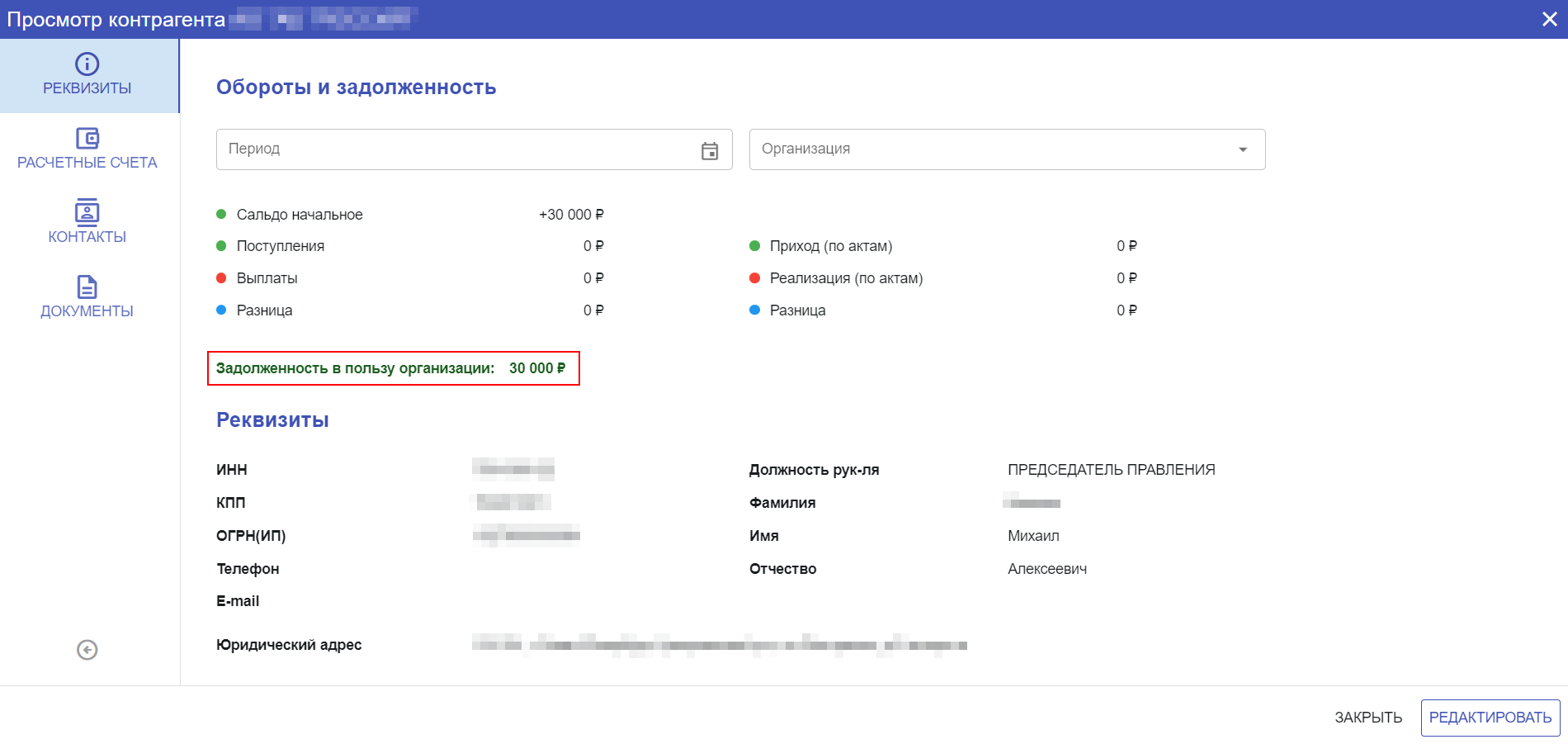The height and width of the screenshot is (744, 1568).
Task: Click the red dot beside Реализация (по актам)
Action: (x=754, y=278)
